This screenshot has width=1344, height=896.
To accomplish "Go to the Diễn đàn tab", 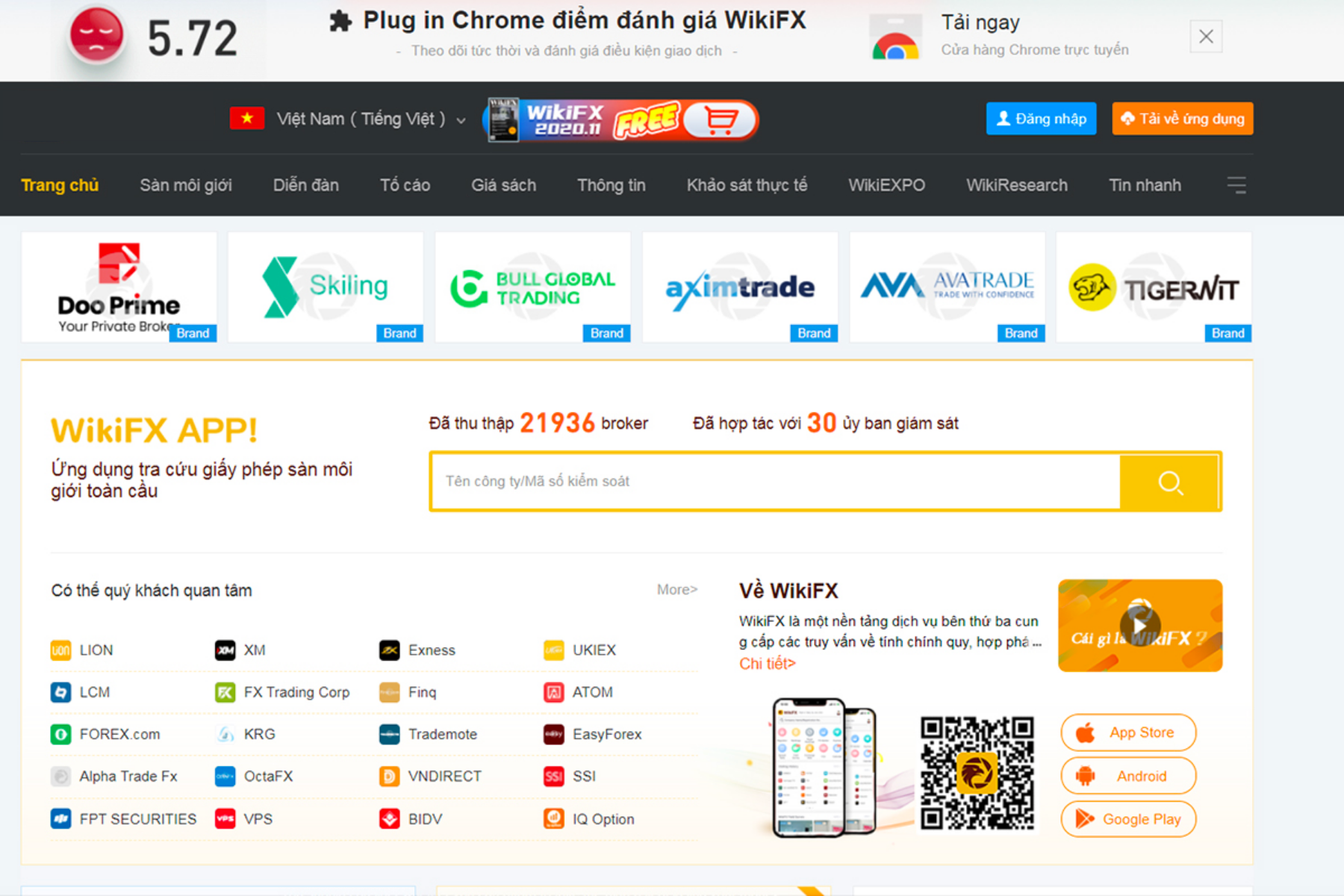I will [305, 185].
